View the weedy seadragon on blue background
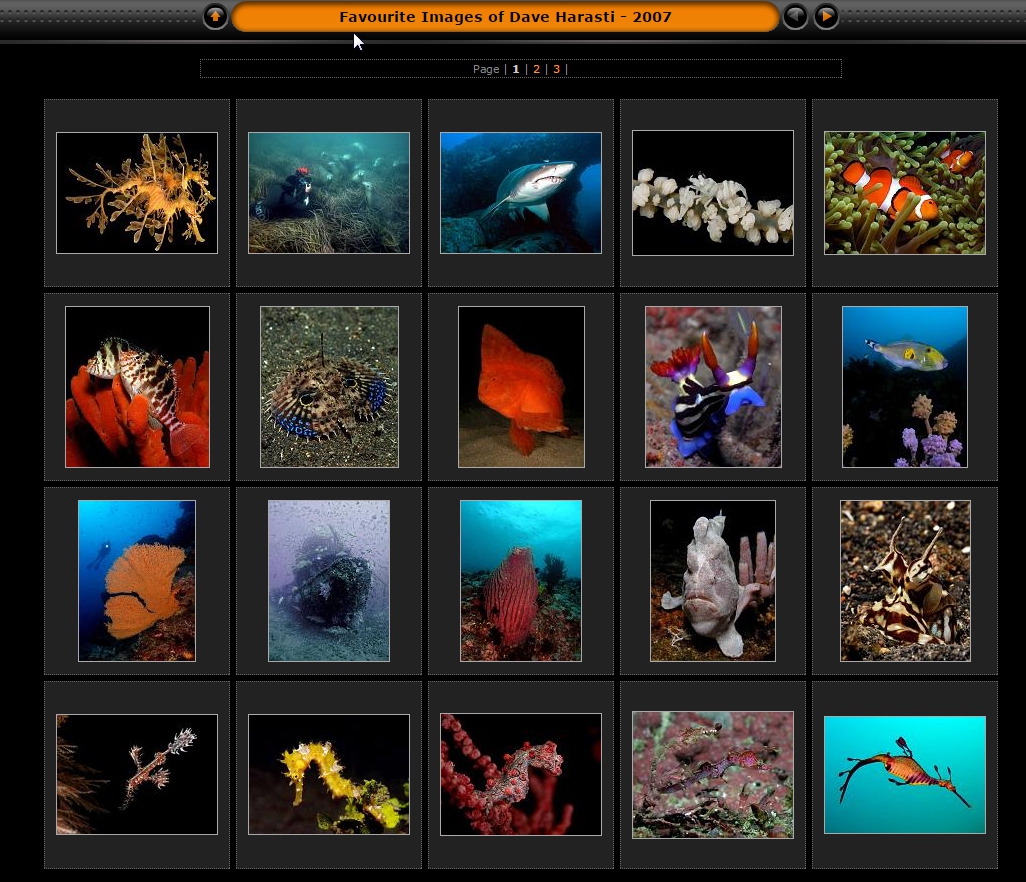The width and height of the screenshot is (1026, 882). pyautogui.click(x=905, y=774)
